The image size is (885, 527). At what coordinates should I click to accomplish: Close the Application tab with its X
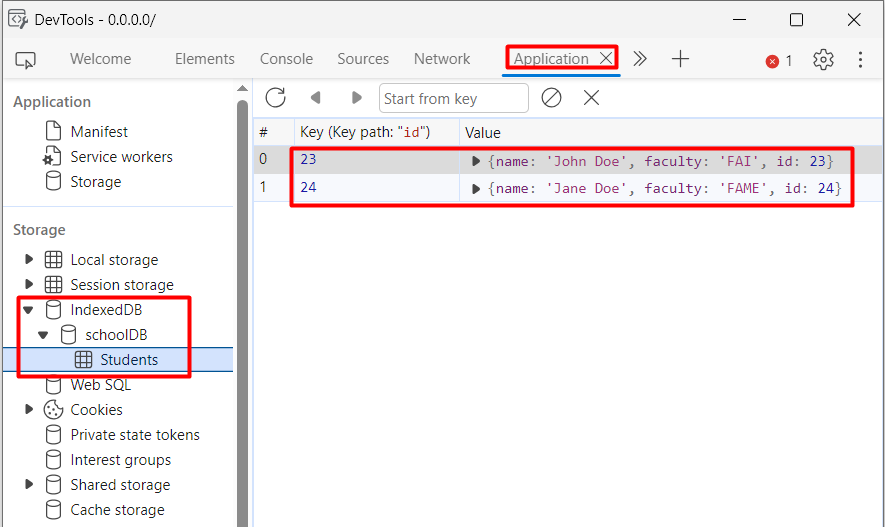(x=606, y=58)
